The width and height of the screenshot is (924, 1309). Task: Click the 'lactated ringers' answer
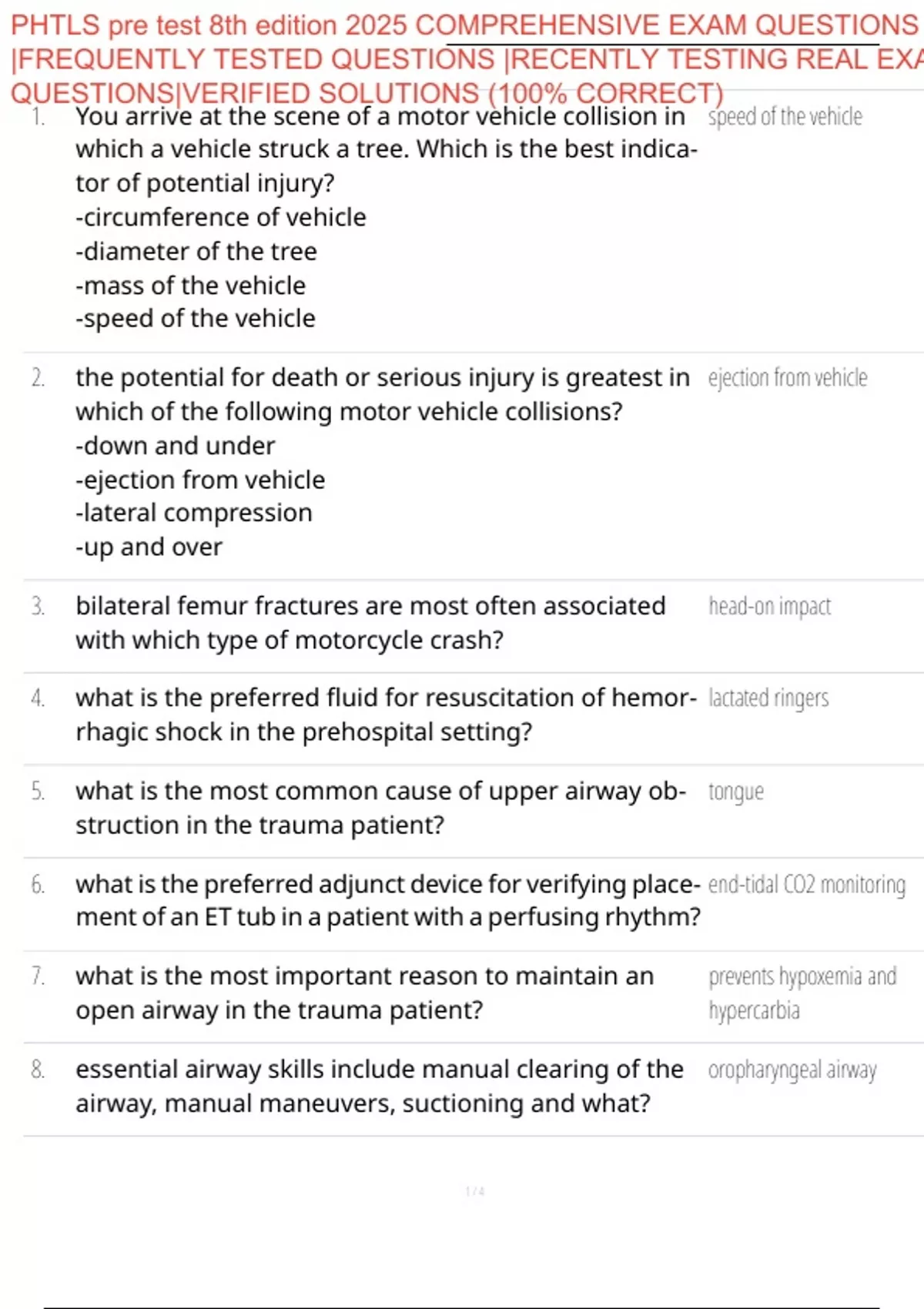pos(768,698)
